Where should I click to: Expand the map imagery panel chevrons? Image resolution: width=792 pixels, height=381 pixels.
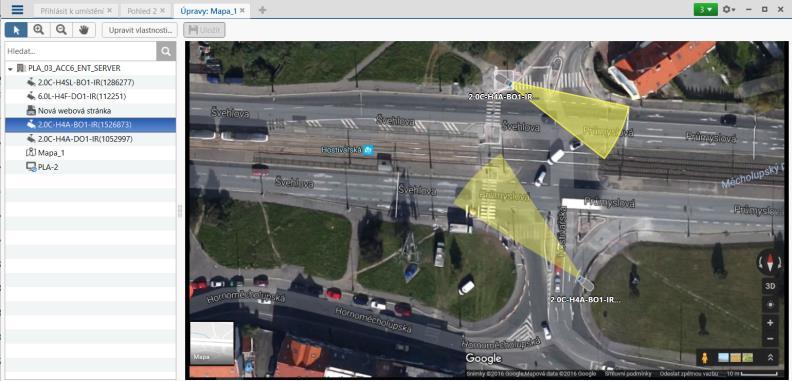770,358
